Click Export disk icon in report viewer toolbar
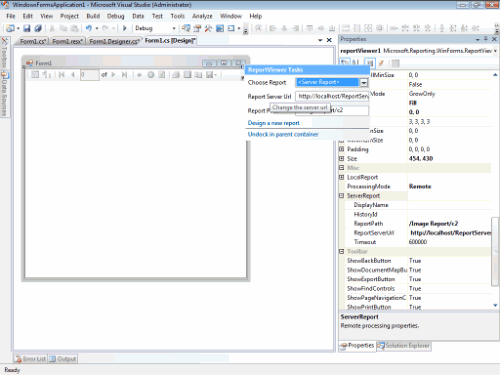Viewport: 500px width, 375px height. coord(210,75)
